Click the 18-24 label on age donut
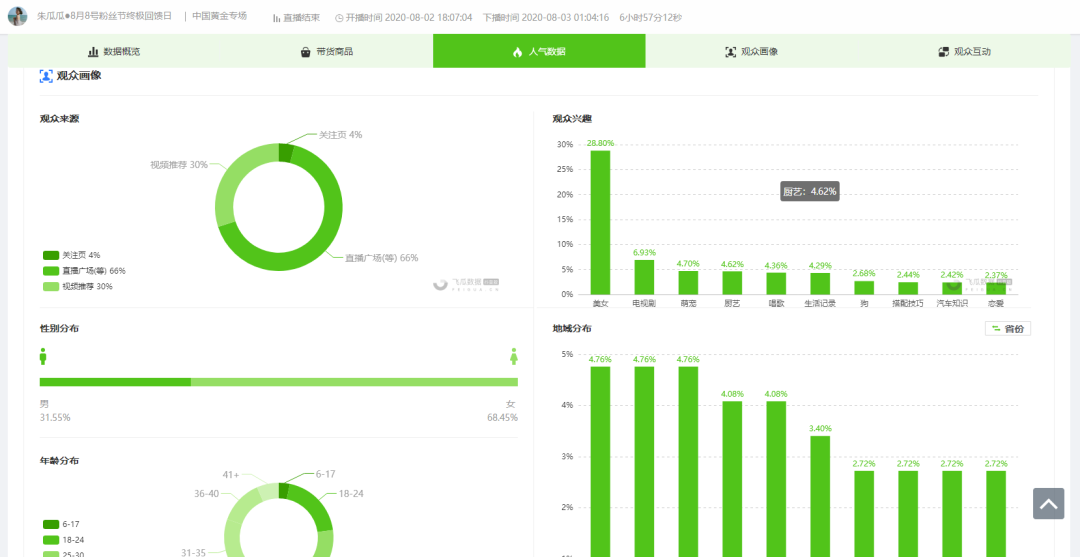This screenshot has height=557, width=1080. pyautogui.click(x=351, y=494)
